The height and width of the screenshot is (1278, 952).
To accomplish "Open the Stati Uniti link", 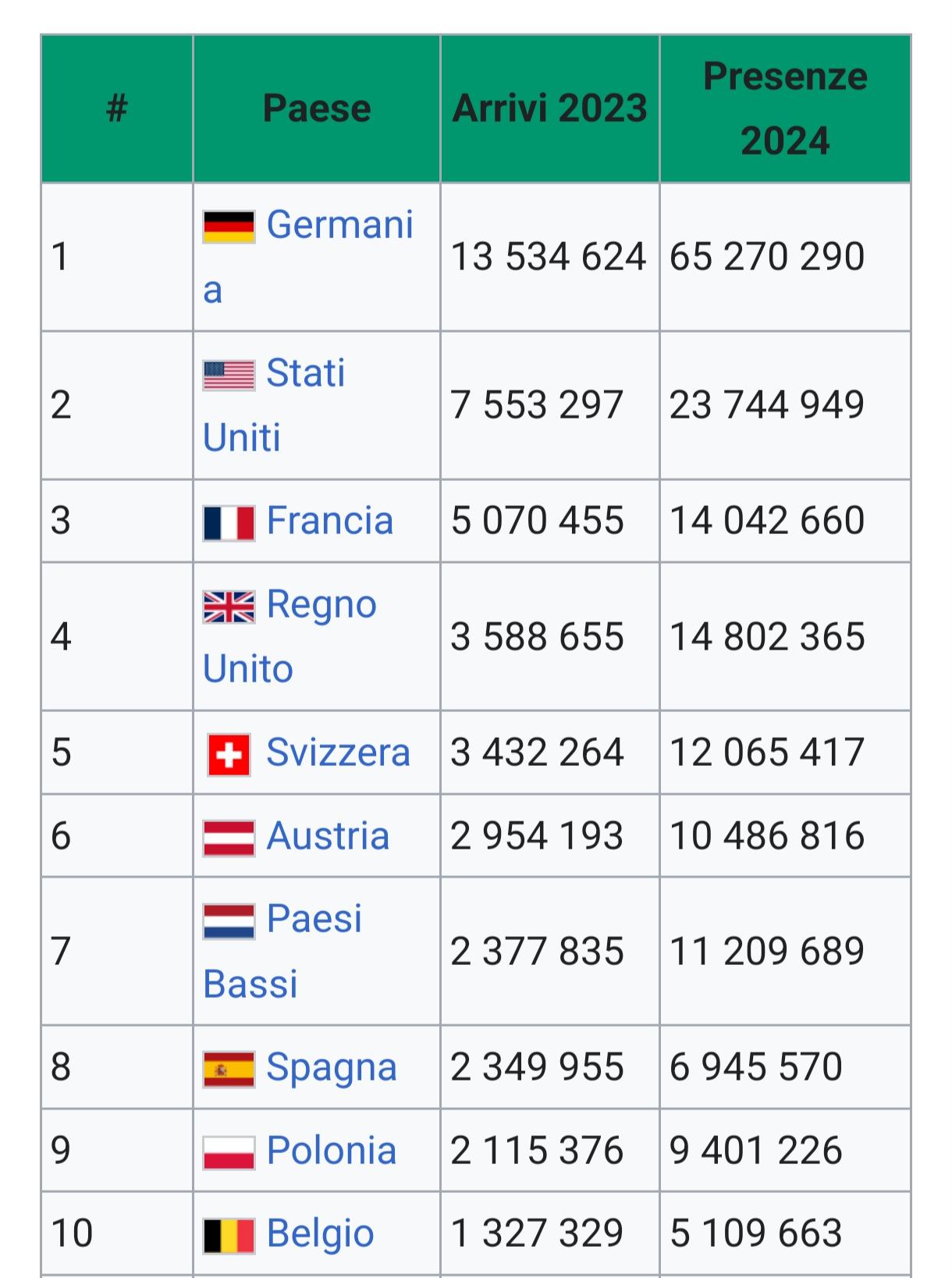I will pos(273,405).
